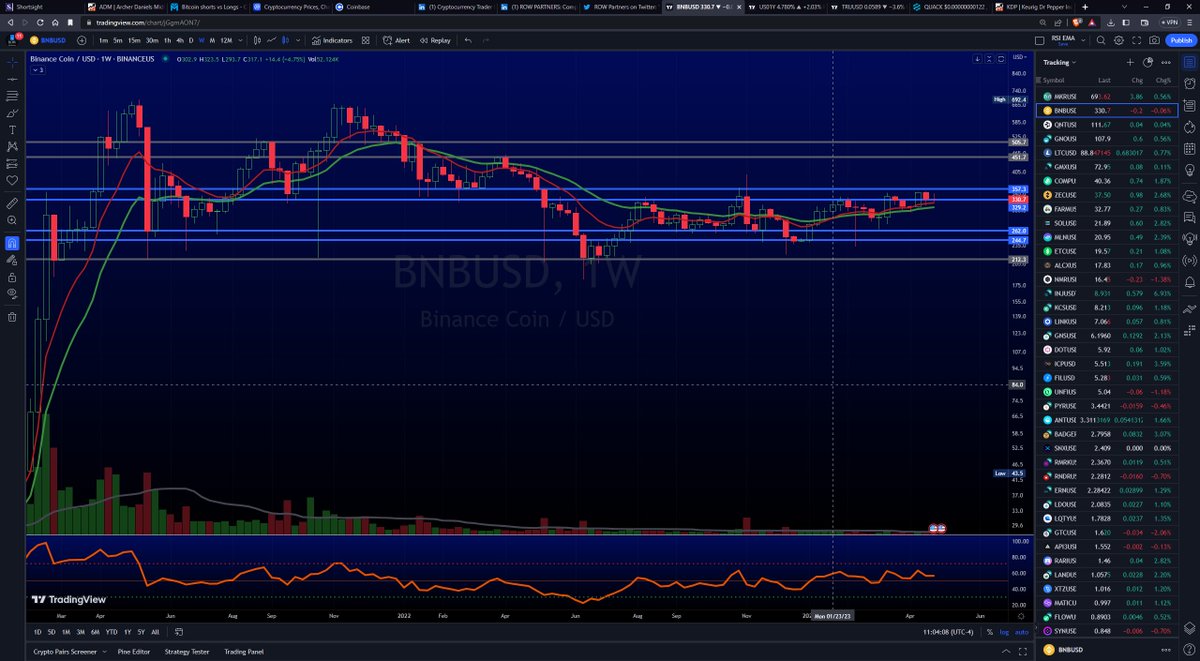Create an Alert from the top toolbar
Screen dimensions: 1200x661
(x=395, y=40)
